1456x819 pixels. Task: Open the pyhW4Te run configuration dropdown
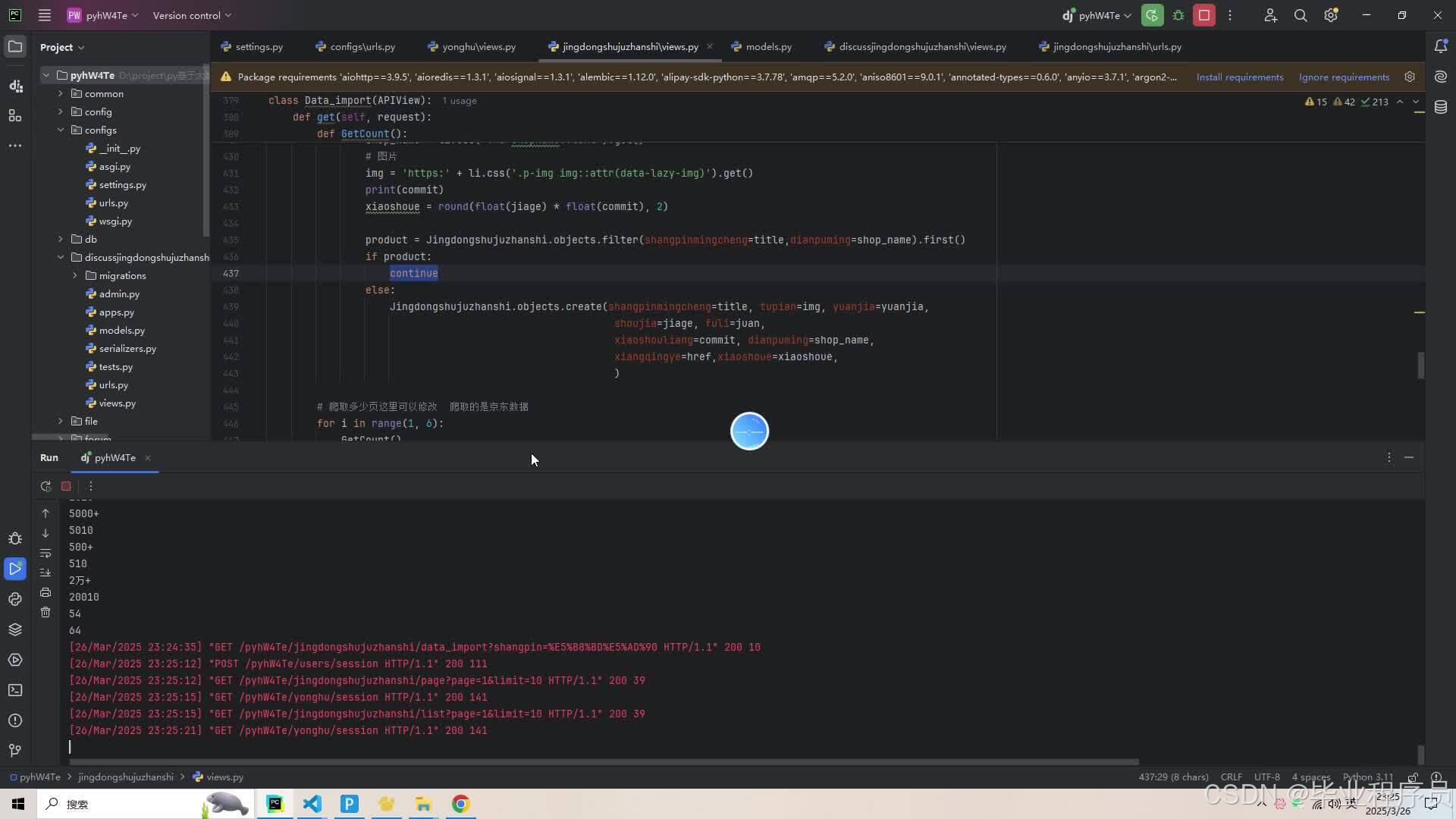point(1097,15)
